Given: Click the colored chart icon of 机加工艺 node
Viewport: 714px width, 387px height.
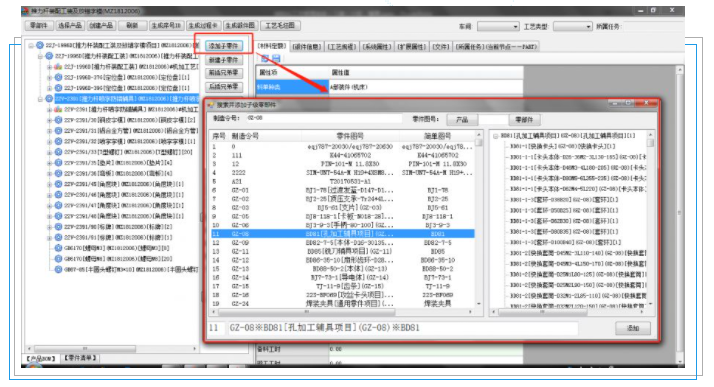Looking at the screenshot, I should point(58,66).
